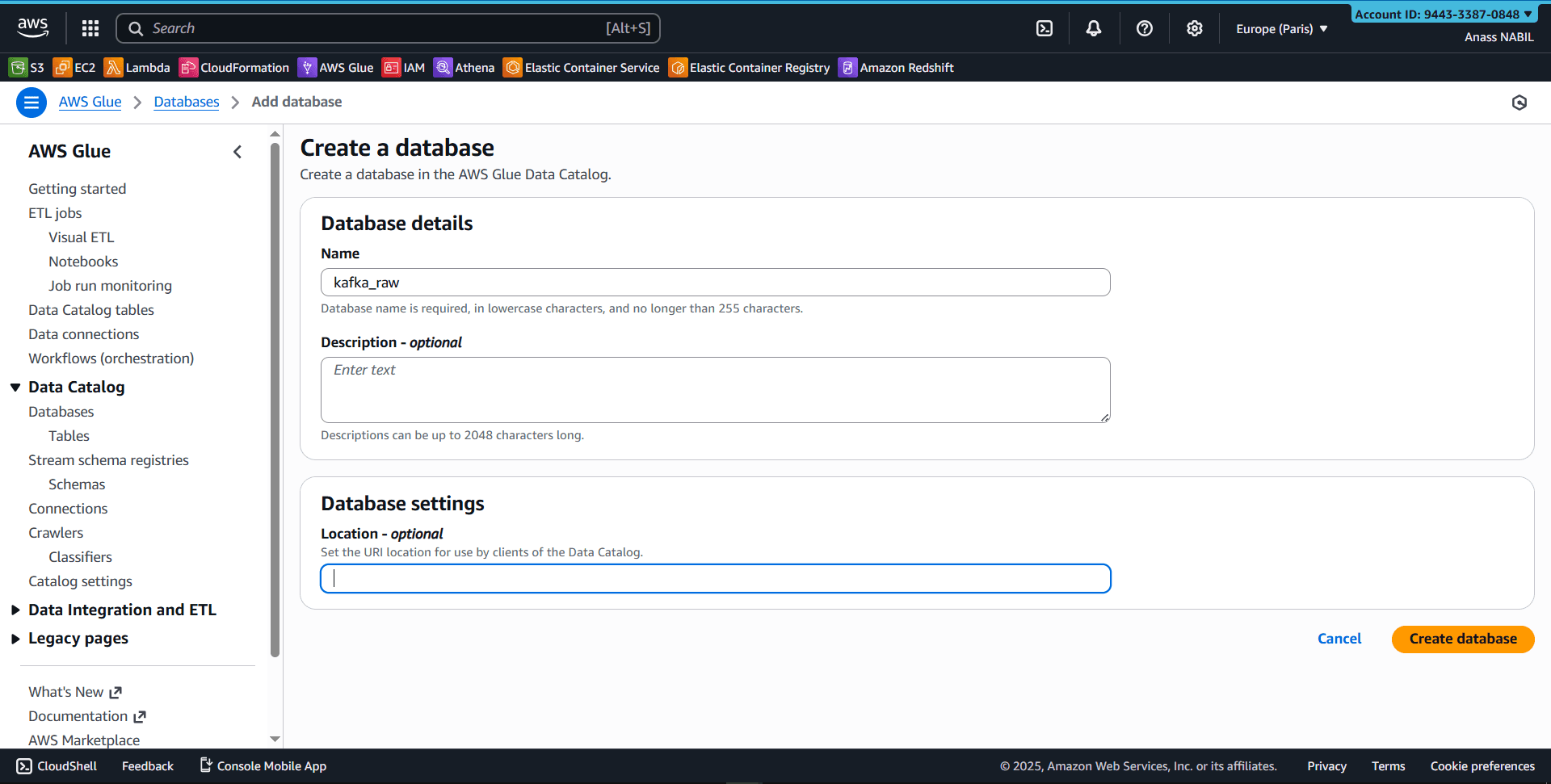The height and width of the screenshot is (784, 1551).
Task: Open Databases from the breadcrumb trail
Action: click(186, 102)
